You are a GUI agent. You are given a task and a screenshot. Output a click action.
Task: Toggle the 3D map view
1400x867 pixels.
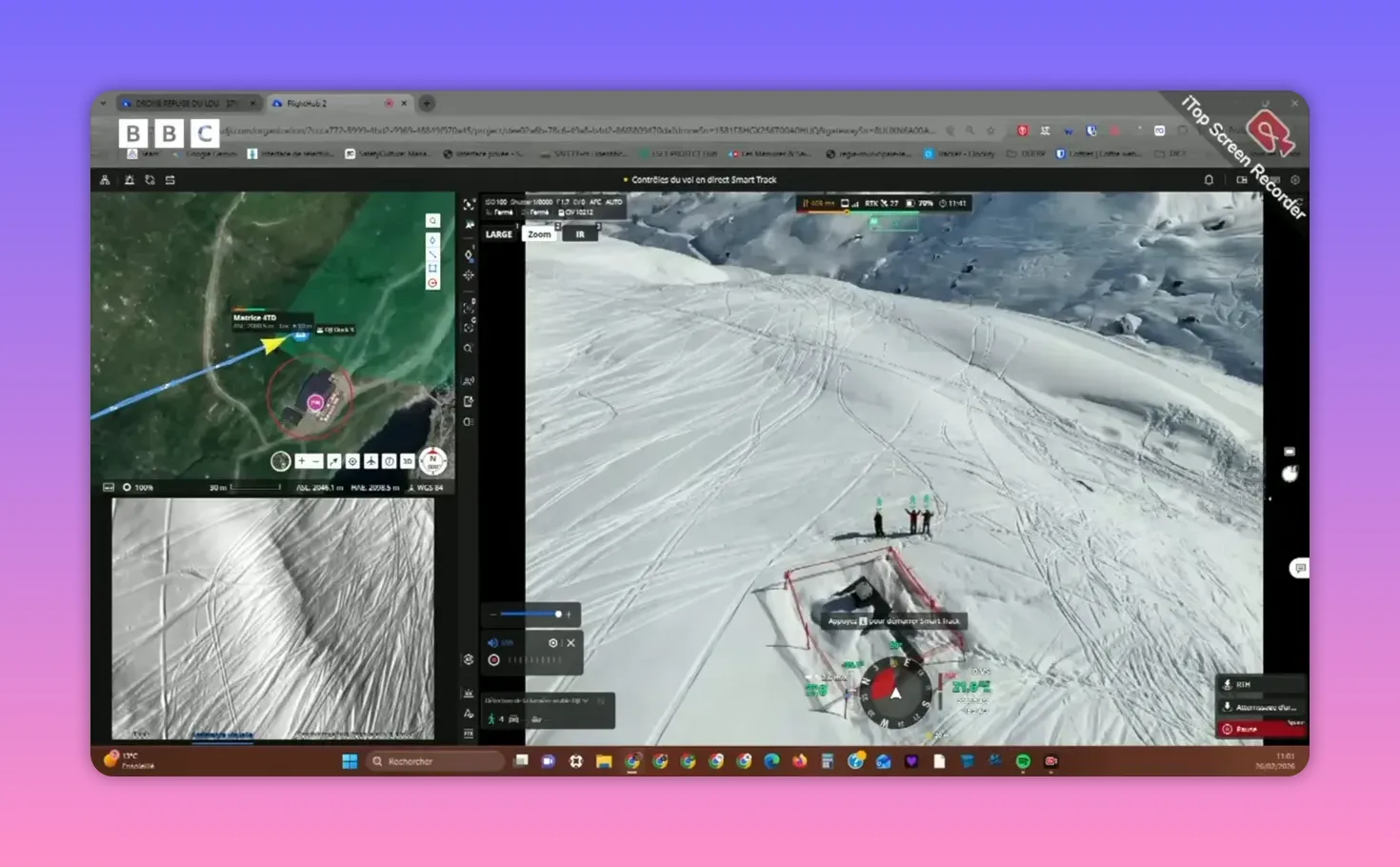click(x=407, y=460)
